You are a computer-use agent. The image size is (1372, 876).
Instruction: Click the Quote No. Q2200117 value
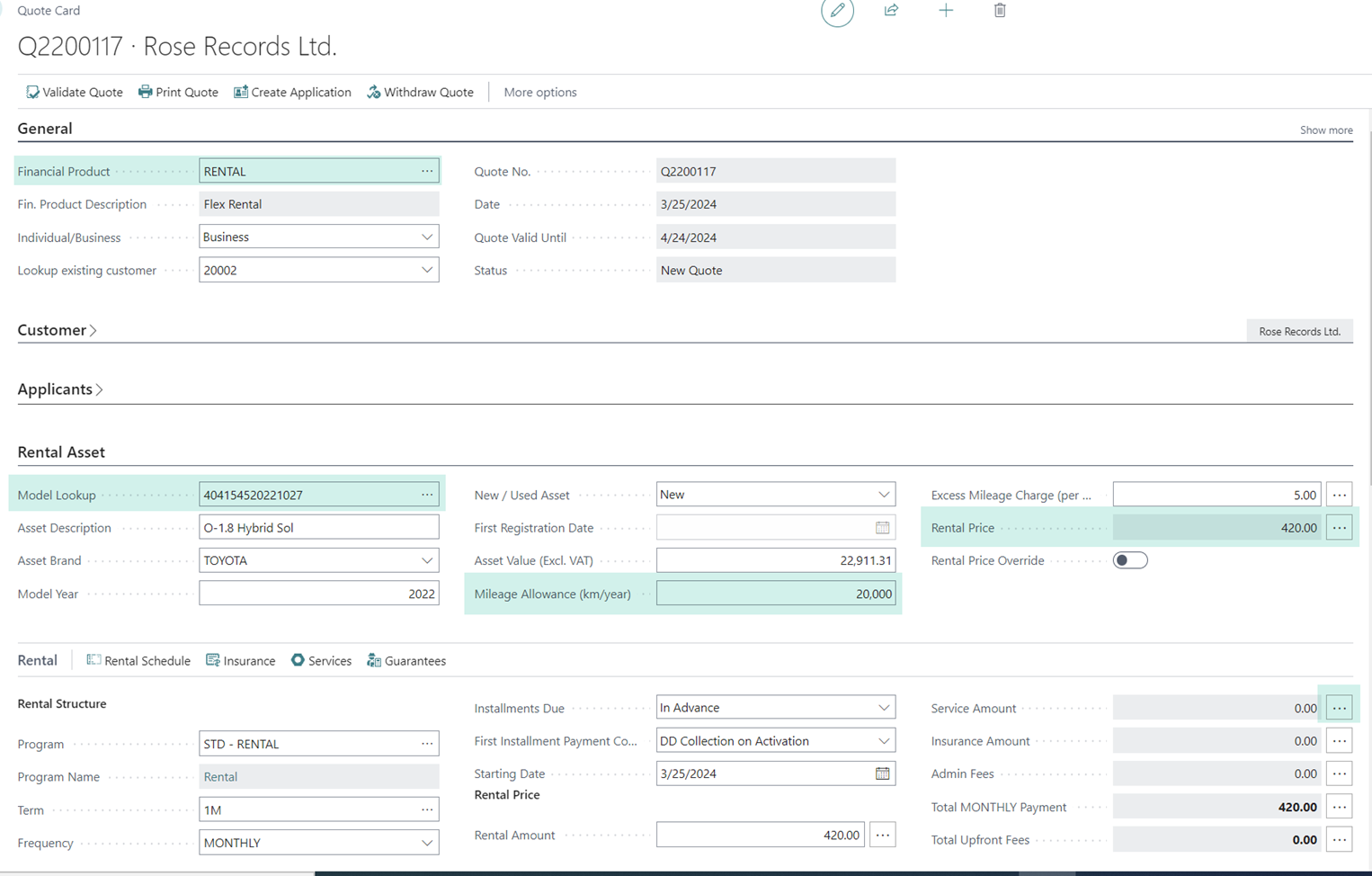(776, 171)
